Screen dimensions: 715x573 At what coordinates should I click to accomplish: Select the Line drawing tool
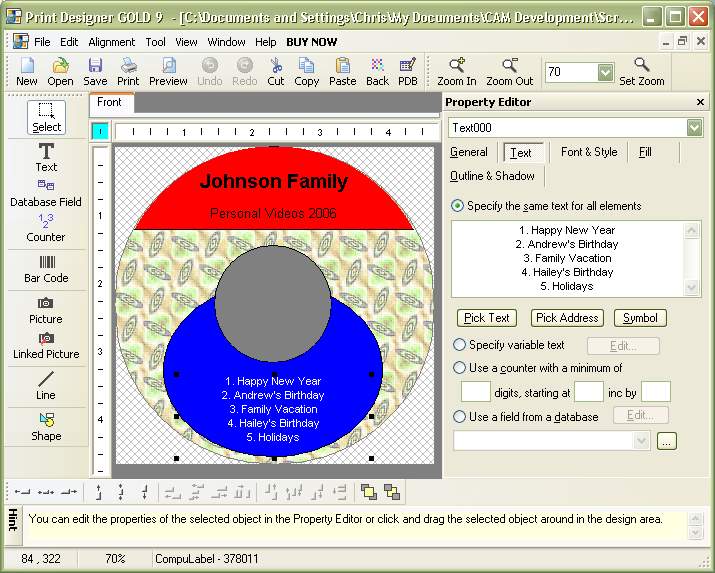[46, 386]
